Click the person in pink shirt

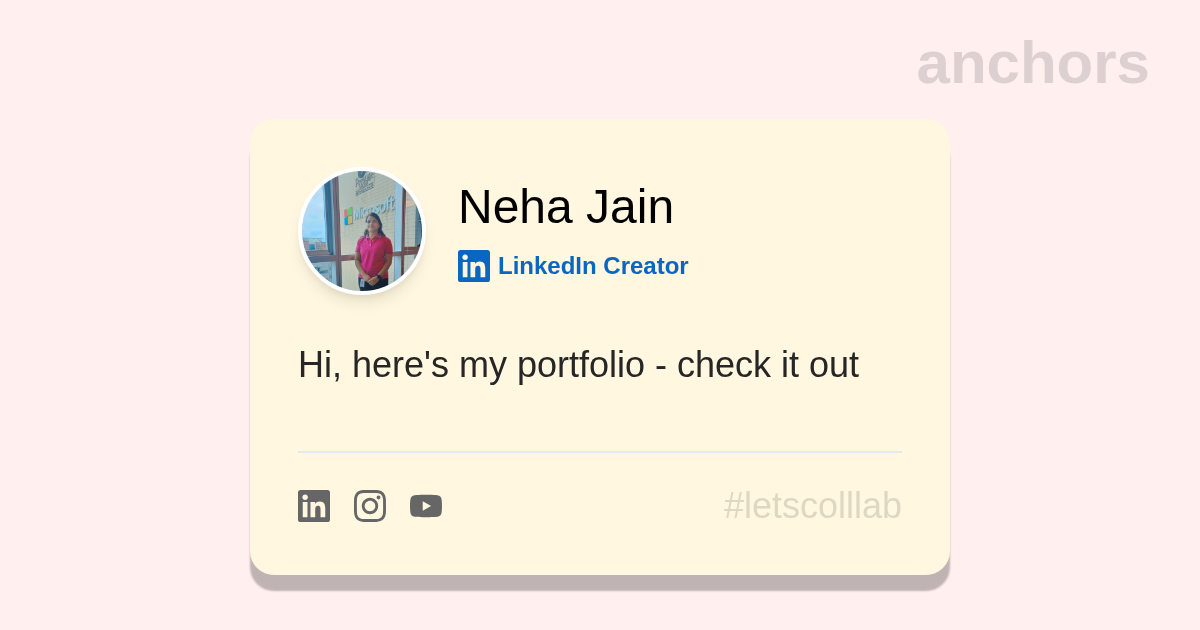coord(373,251)
